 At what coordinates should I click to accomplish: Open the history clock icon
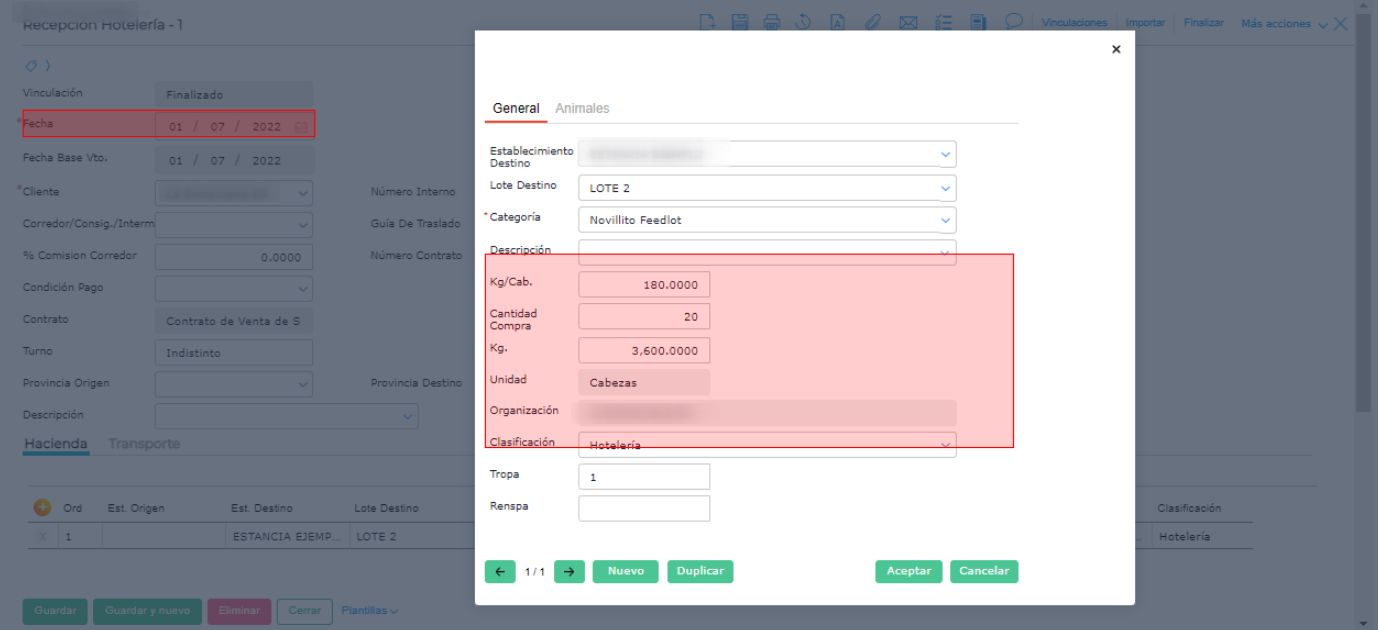[x=804, y=22]
